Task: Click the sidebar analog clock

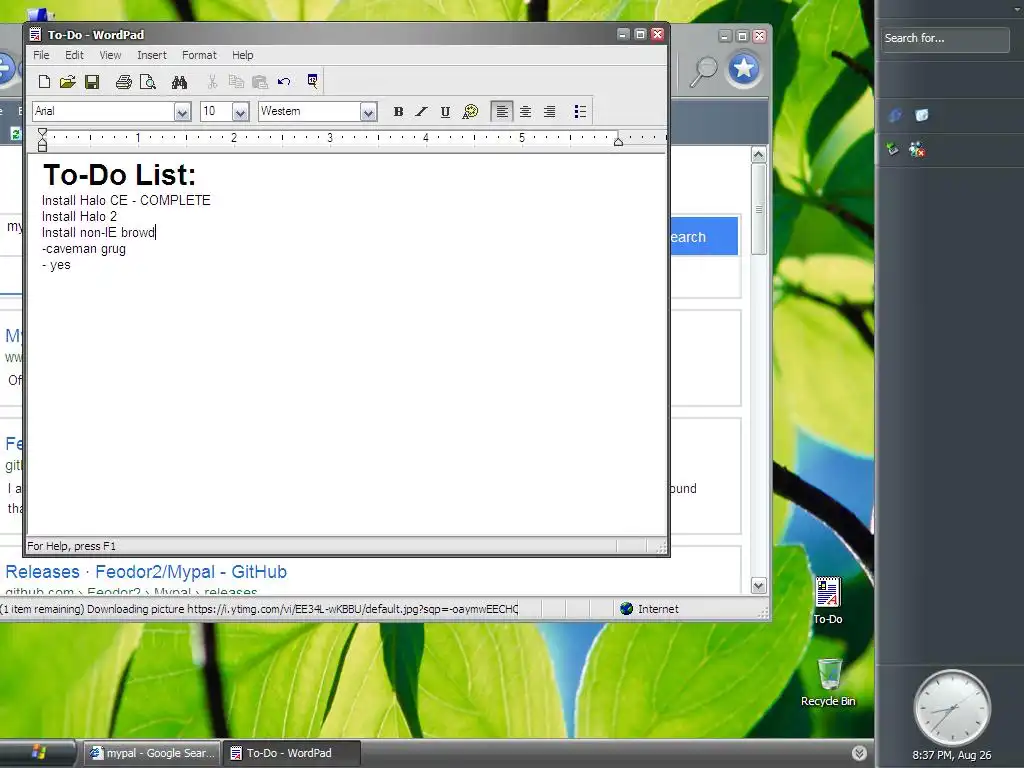Action: click(952, 708)
